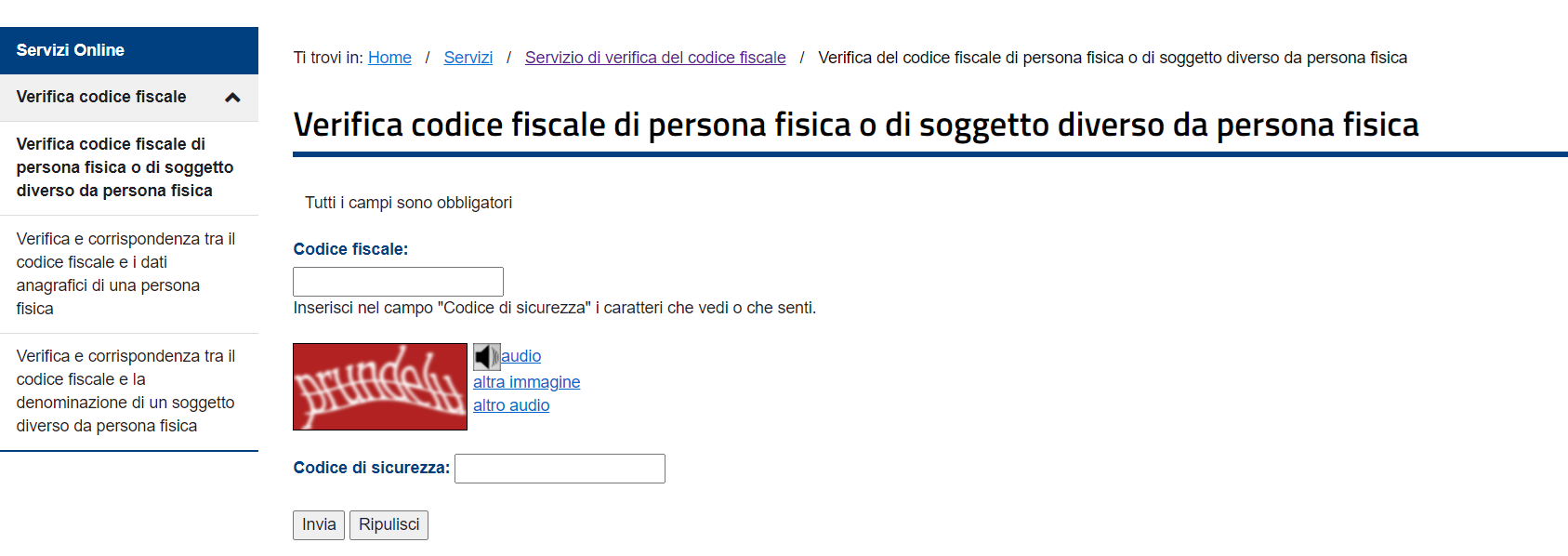Viewport: 1568px width, 556px height.
Task: Open Servizio di verifica del codice fiscale link
Action: pyautogui.click(x=655, y=58)
